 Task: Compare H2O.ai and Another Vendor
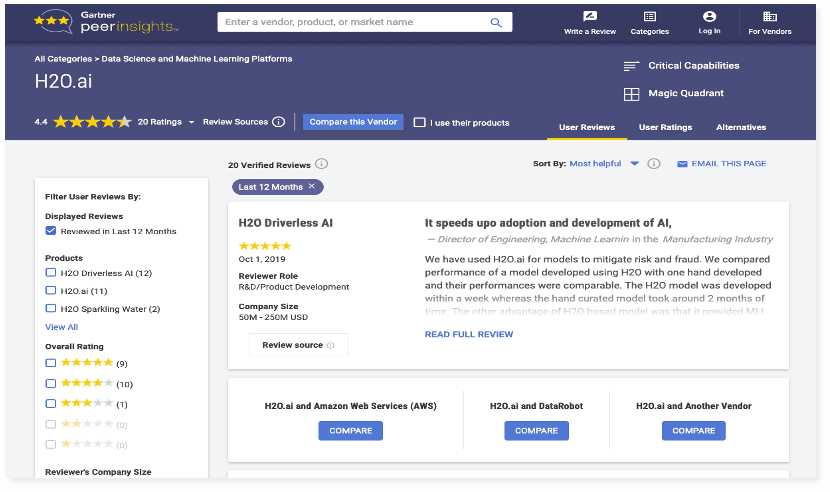[x=693, y=431]
